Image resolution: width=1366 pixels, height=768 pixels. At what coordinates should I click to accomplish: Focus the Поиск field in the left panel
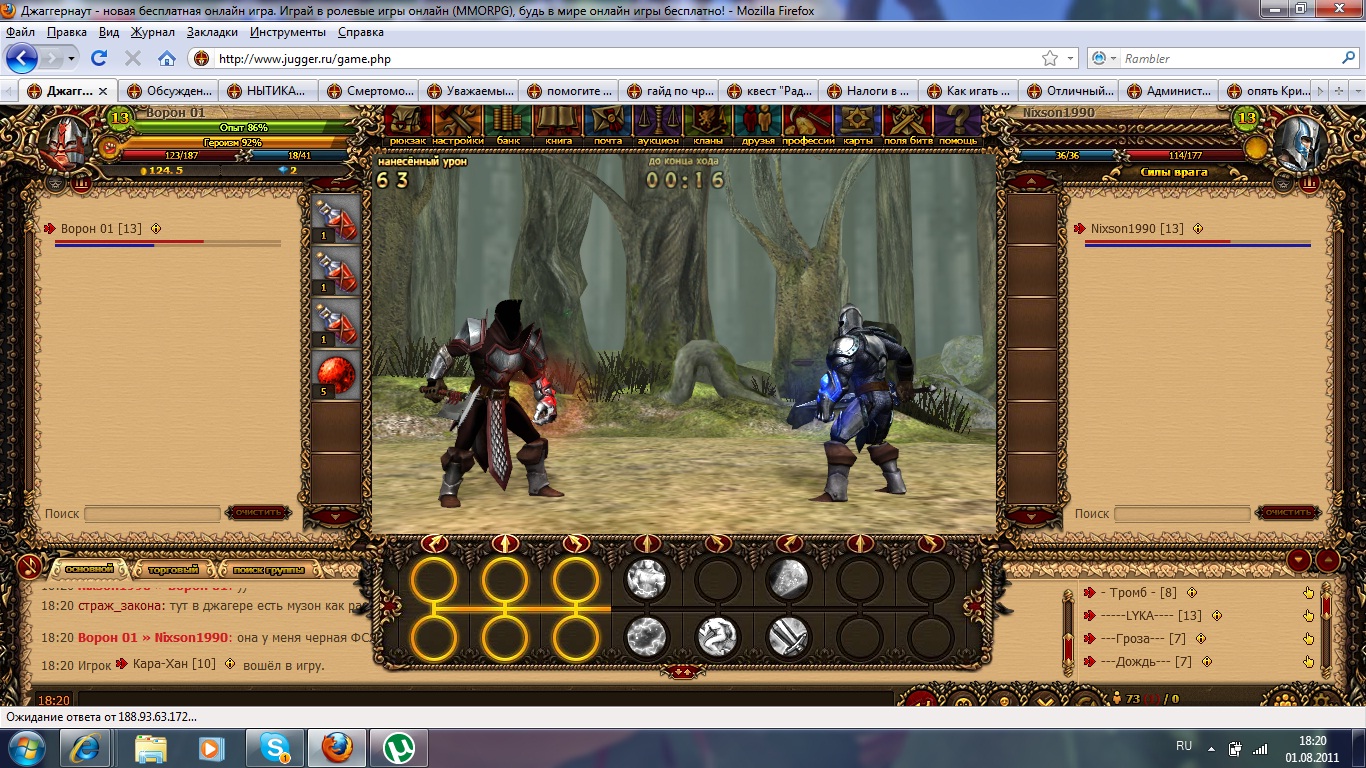point(152,514)
